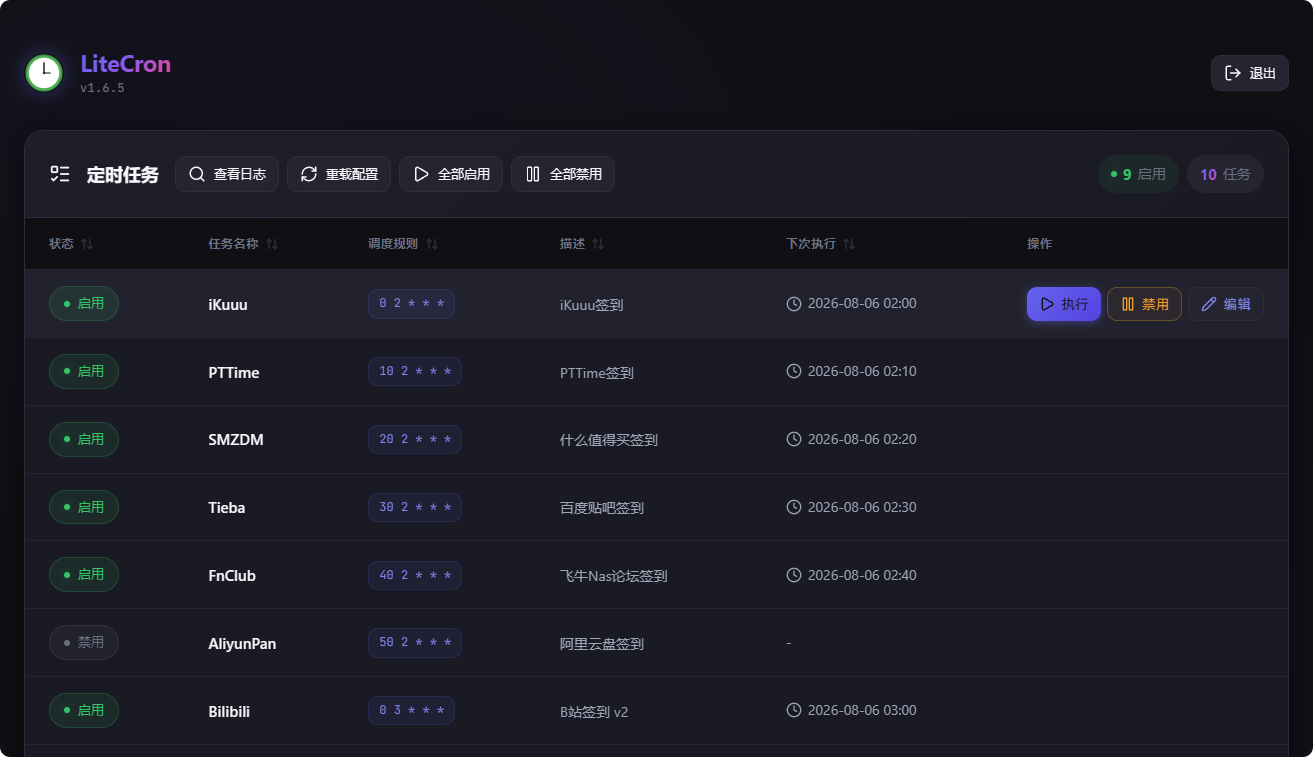The image size is (1313, 757).
Task: Run the iKuuu task with 执行
Action: point(1064,304)
